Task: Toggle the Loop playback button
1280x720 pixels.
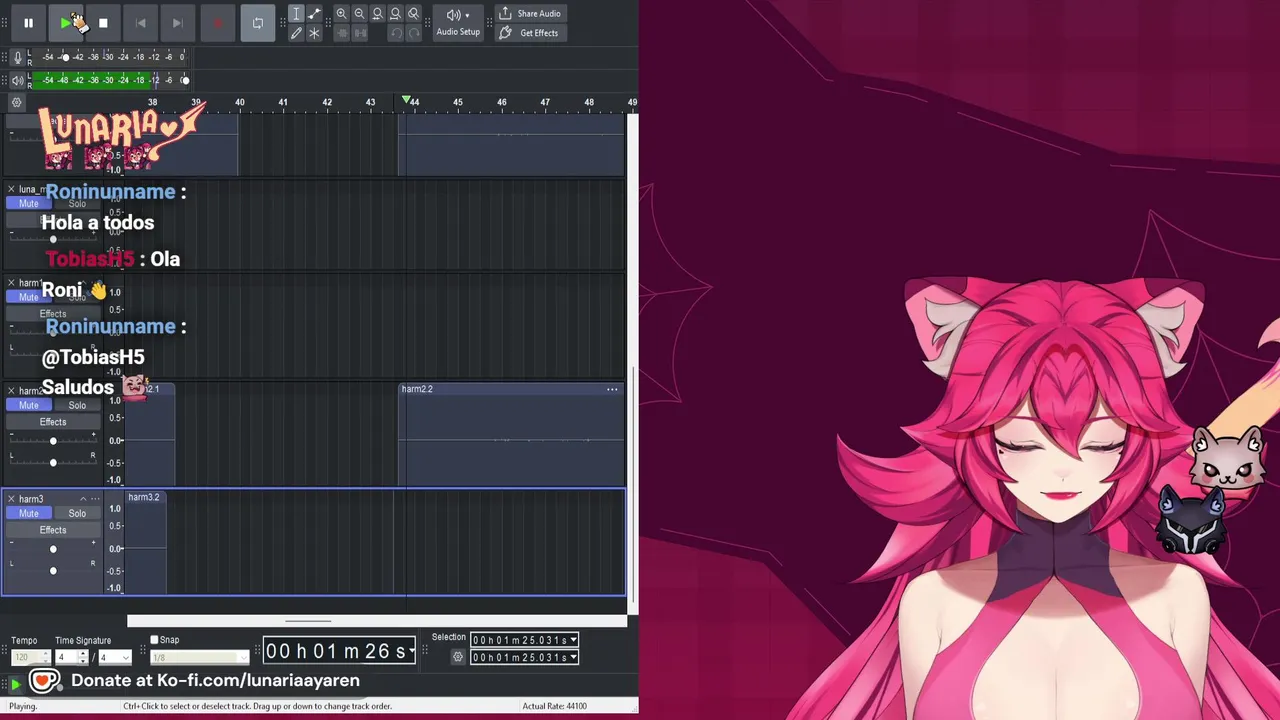Action: point(258,23)
